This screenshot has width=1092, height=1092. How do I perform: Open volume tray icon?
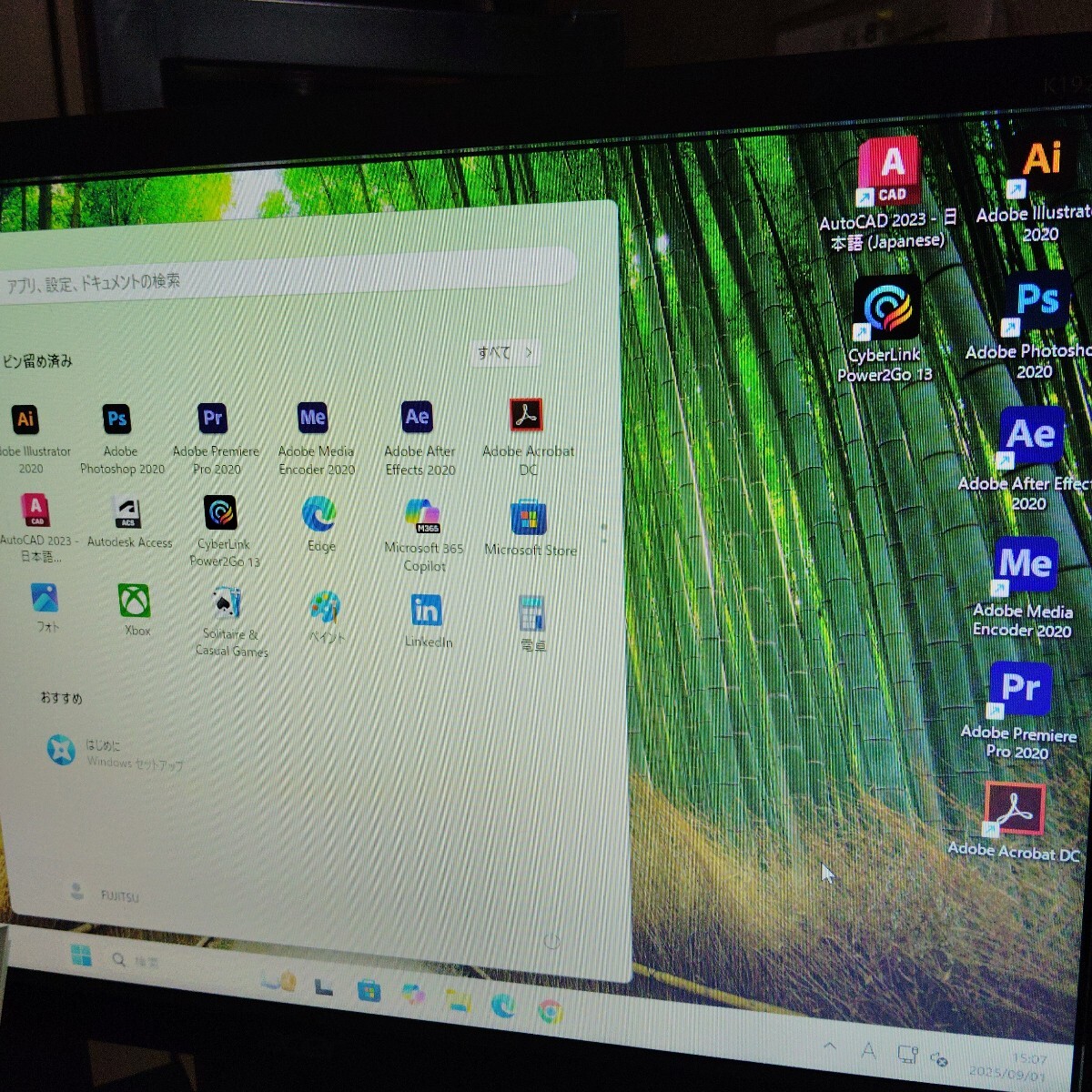point(940,1058)
